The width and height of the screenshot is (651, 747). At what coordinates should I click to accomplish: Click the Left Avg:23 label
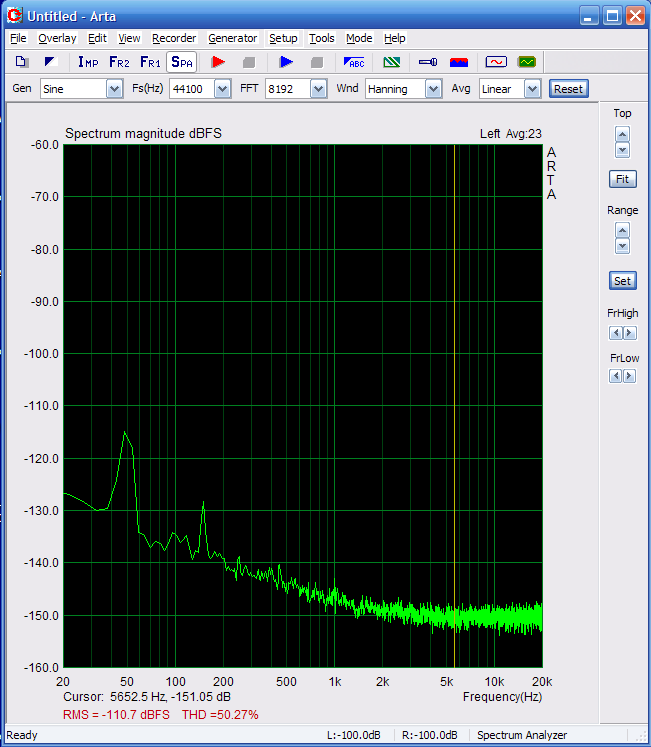[x=511, y=134]
